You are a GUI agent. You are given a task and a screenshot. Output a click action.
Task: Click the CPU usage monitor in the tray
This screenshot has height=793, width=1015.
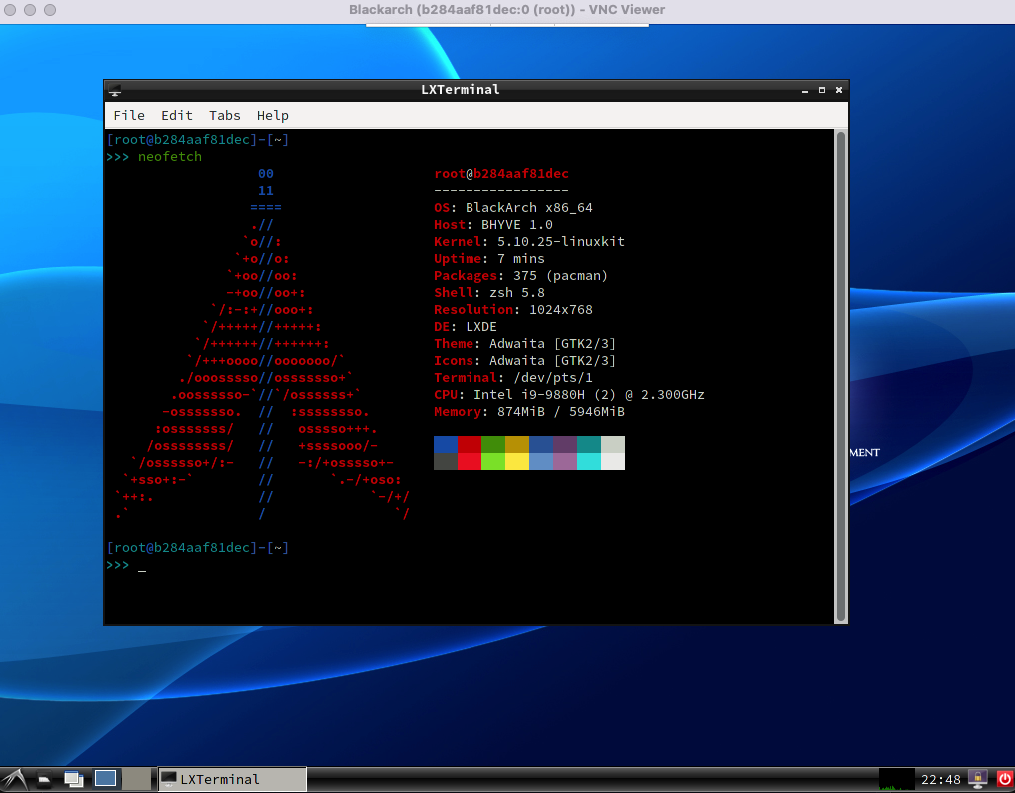(x=897, y=779)
